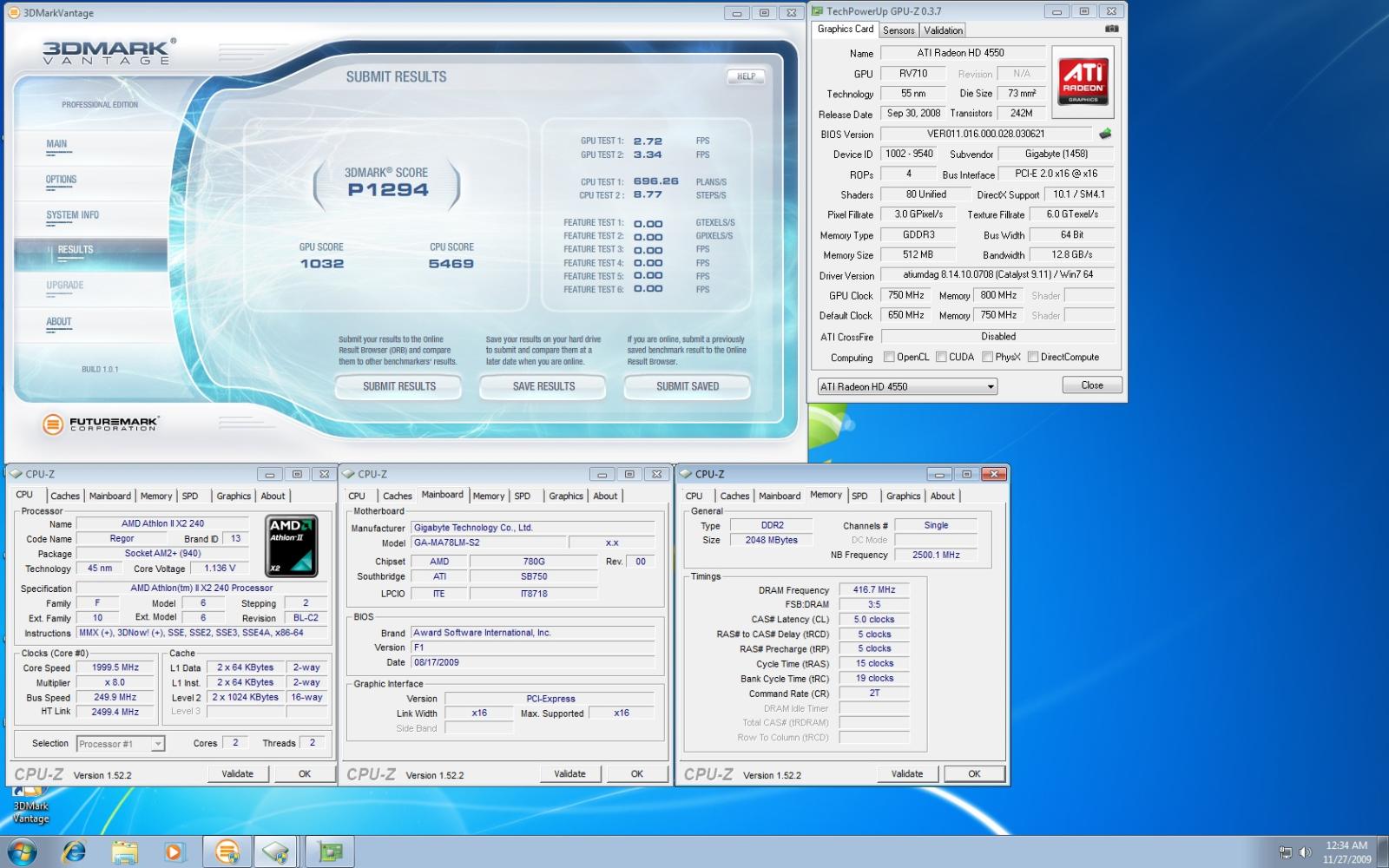The height and width of the screenshot is (868, 1389).
Task: Enable the CUDA checkbox
Action: (x=941, y=357)
